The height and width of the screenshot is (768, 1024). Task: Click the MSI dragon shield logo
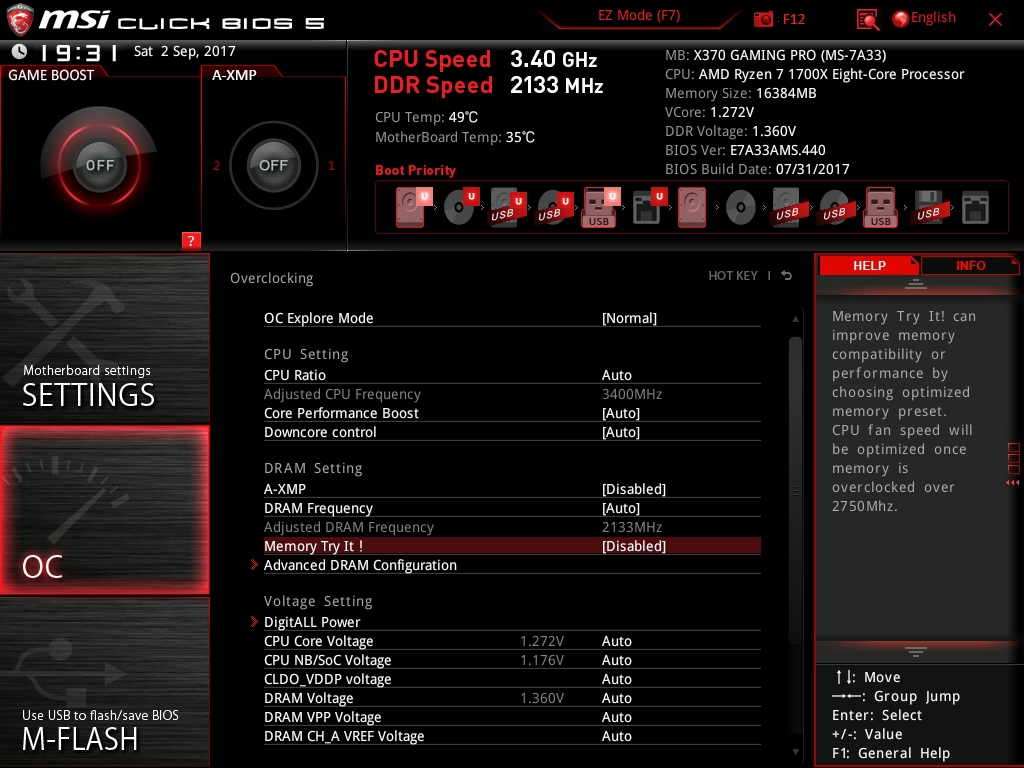19,20
